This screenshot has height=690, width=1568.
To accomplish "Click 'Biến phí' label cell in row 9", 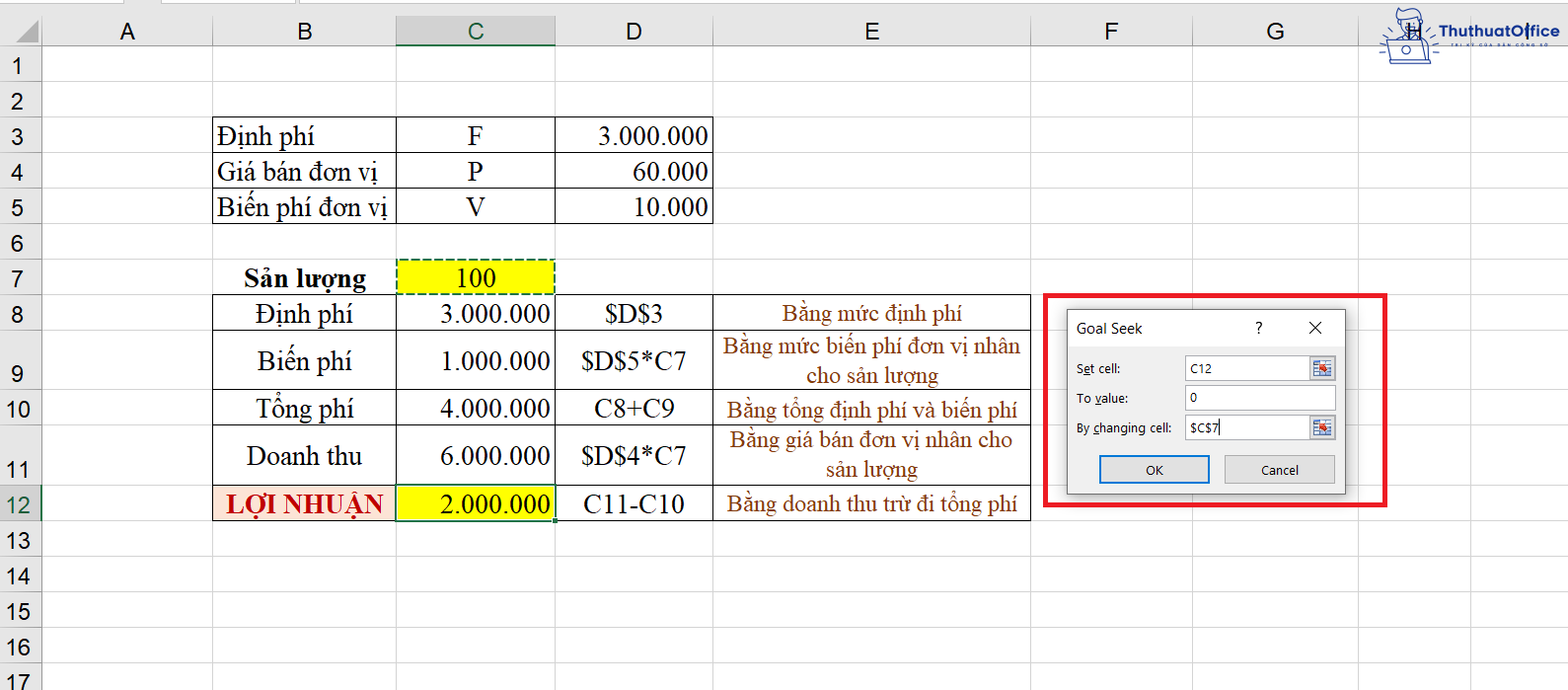I will [305, 360].
